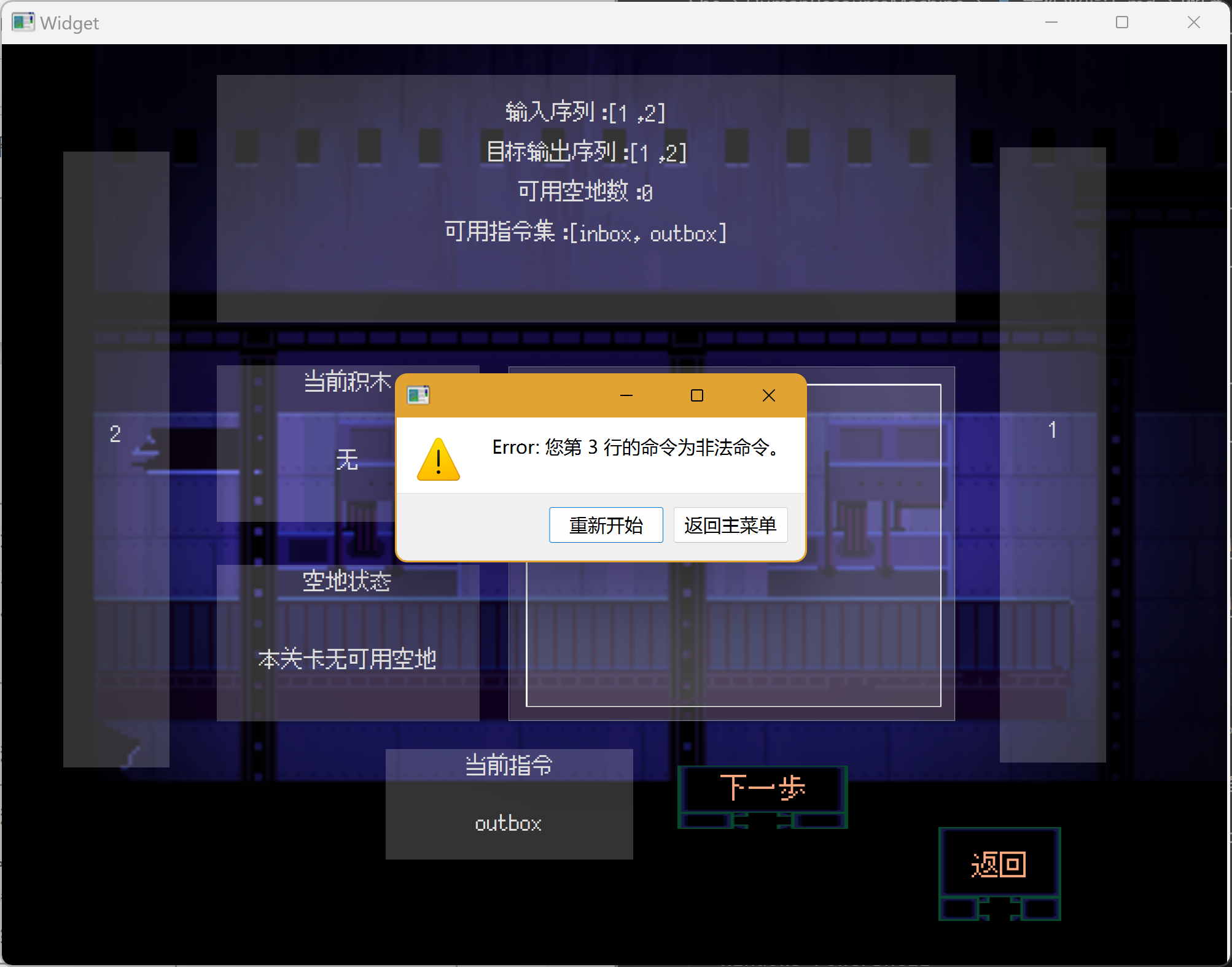Click the error dialog's title bar app icon

[418, 395]
